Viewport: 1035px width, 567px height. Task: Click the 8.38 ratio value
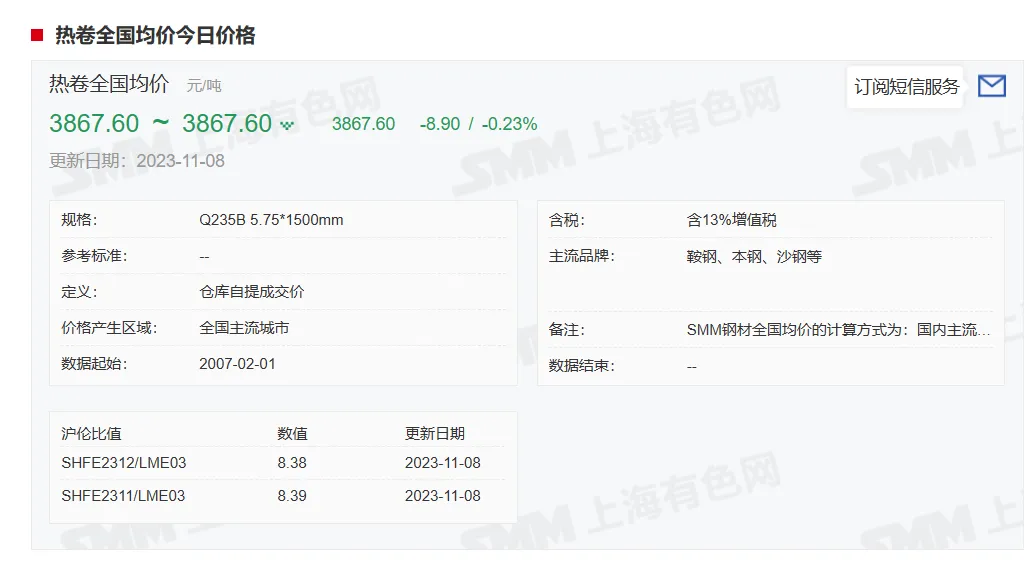tap(292, 463)
